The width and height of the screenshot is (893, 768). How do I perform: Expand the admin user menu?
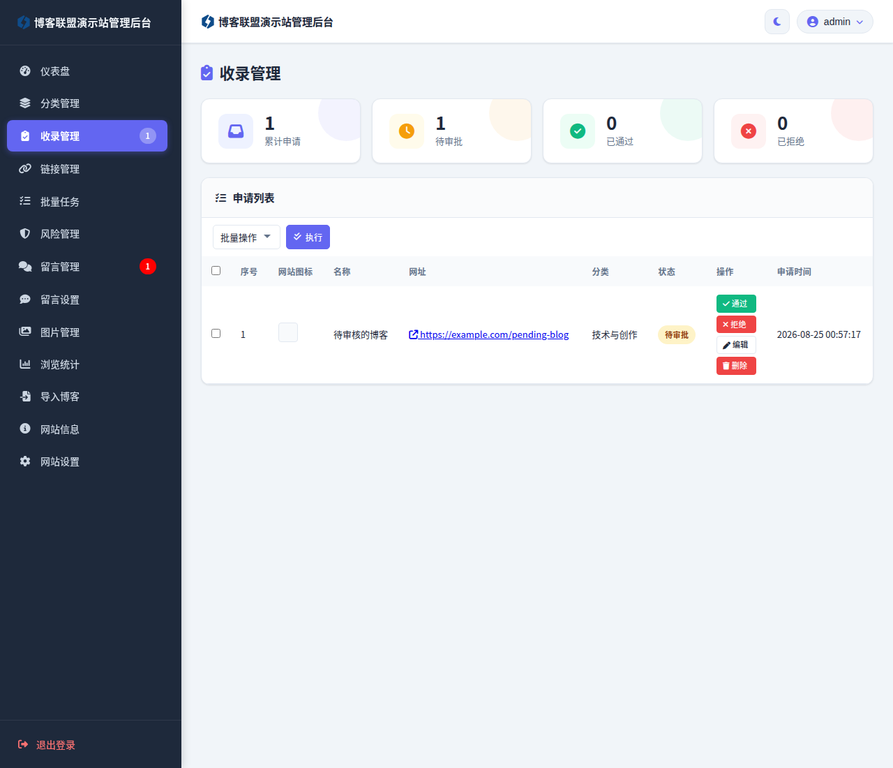pyautogui.click(x=834, y=22)
